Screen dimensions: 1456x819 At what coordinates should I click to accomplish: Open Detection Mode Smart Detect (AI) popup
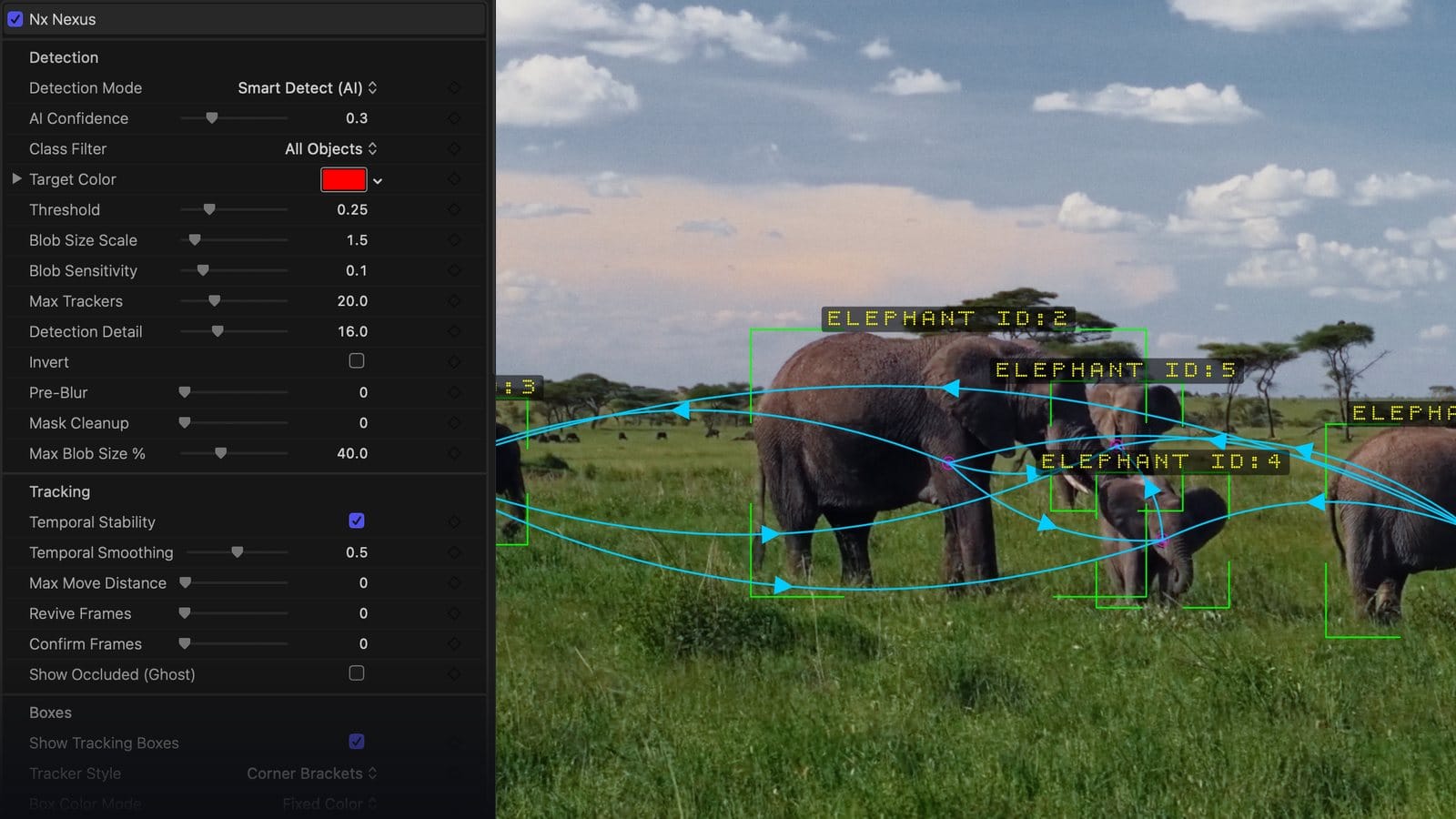(308, 87)
